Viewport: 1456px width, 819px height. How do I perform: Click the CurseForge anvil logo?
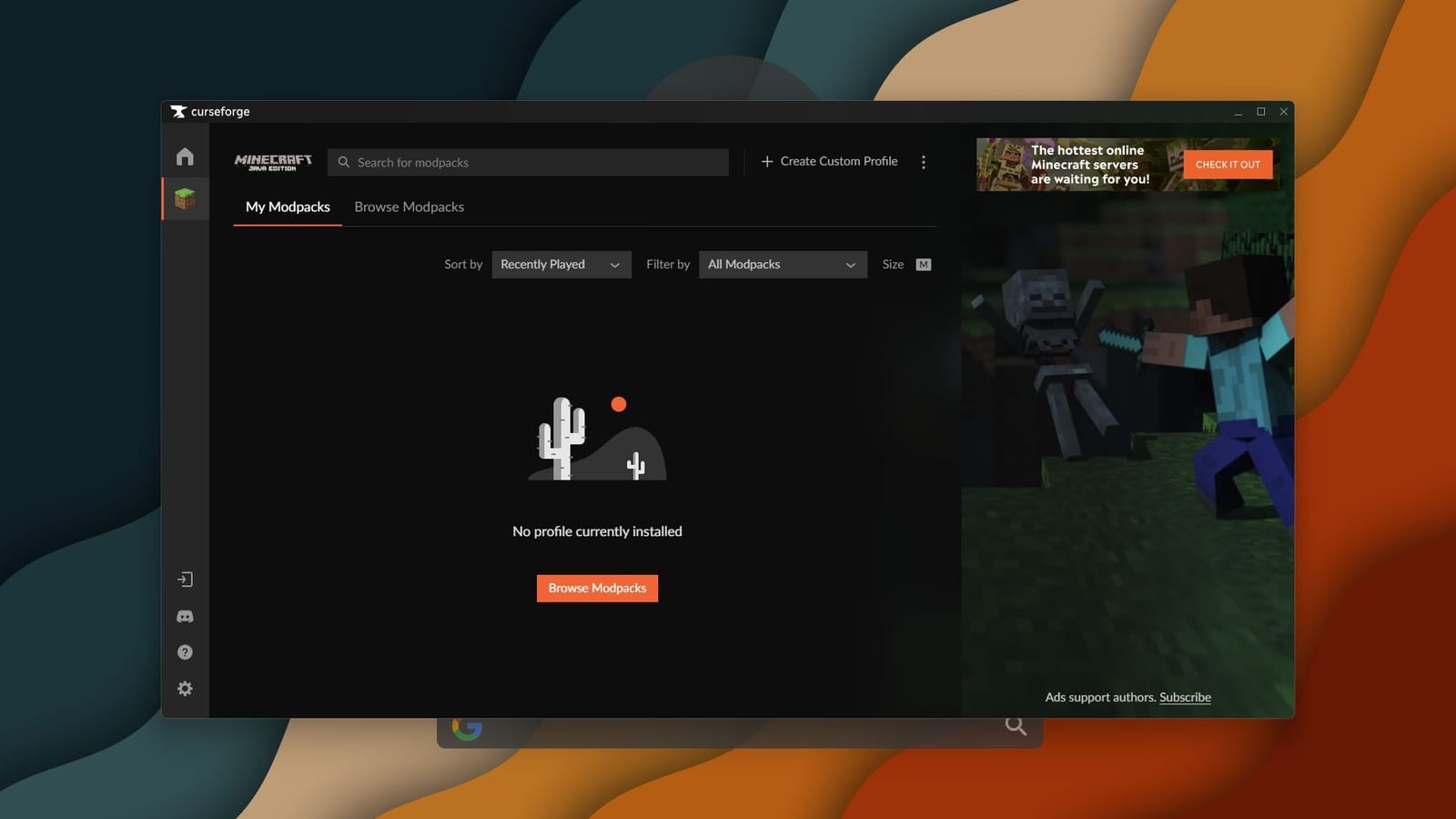click(178, 111)
